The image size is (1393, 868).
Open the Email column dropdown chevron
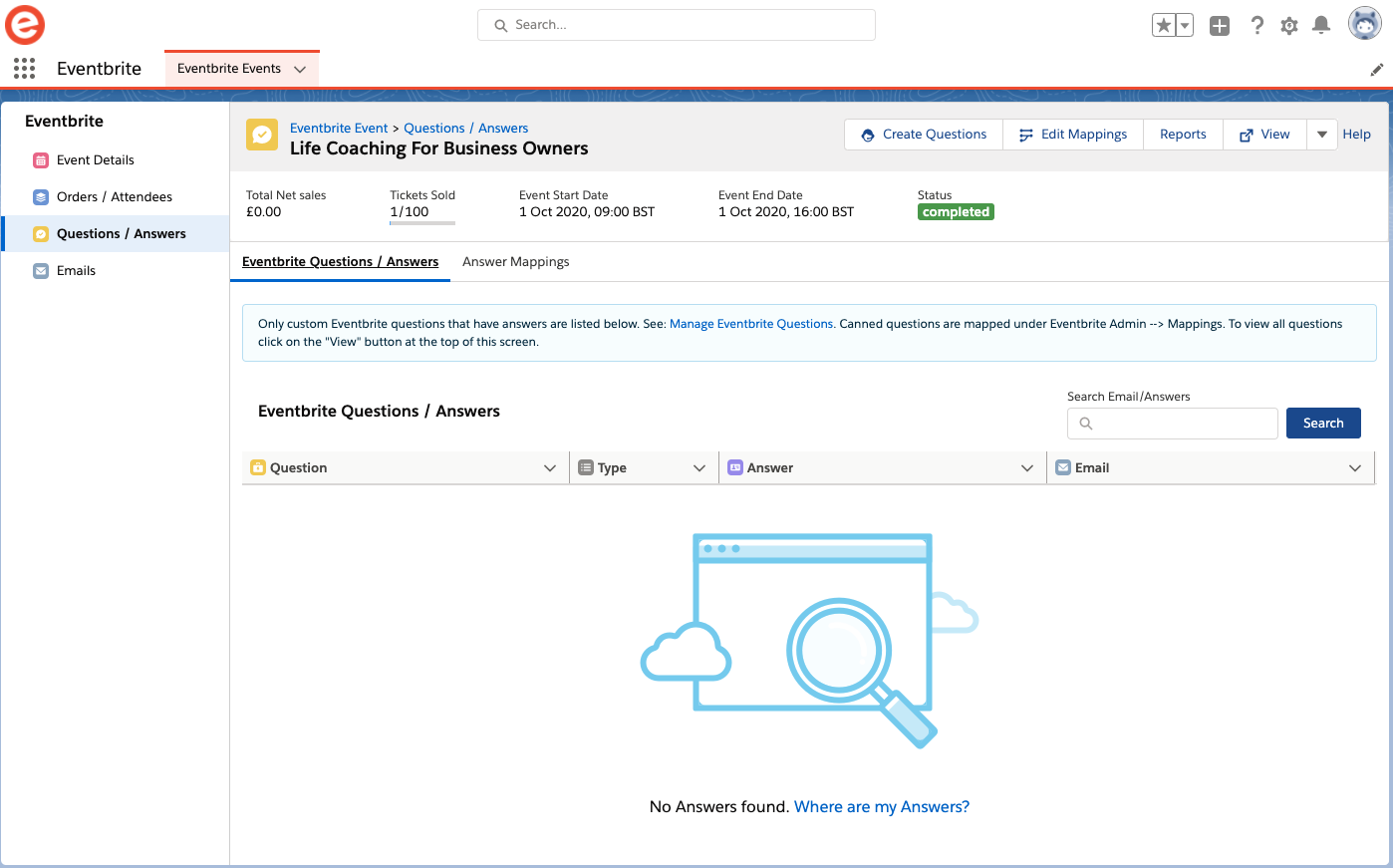[1355, 467]
